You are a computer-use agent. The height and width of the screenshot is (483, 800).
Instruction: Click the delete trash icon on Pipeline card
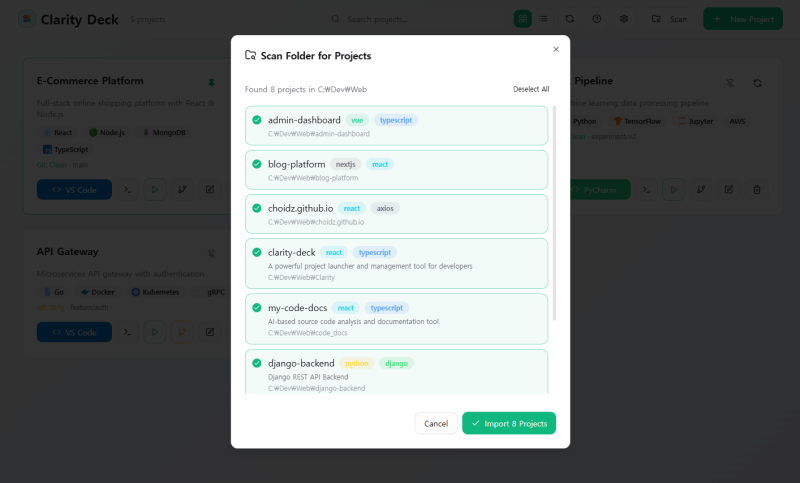click(x=757, y=190)
